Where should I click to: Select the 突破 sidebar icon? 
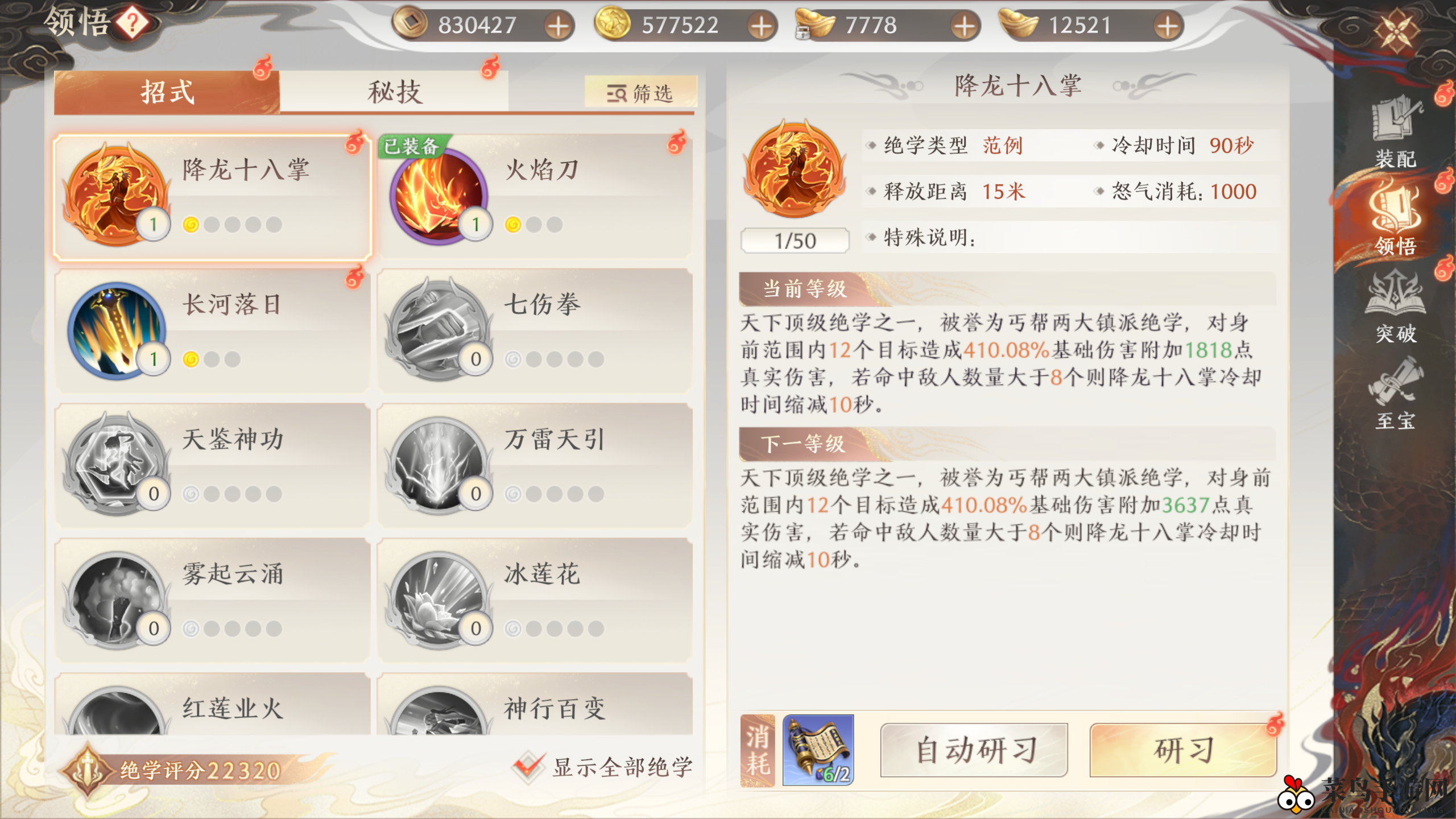pos(1395,307)
